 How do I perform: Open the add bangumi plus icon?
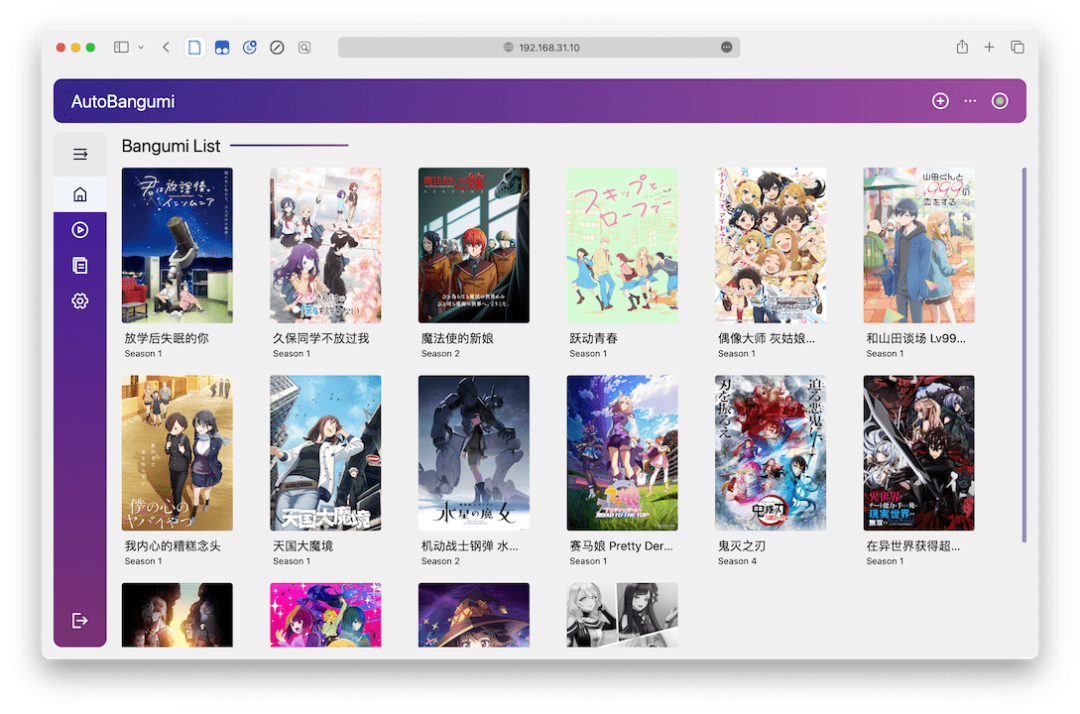pyautogui.click(x=939, y=101)
